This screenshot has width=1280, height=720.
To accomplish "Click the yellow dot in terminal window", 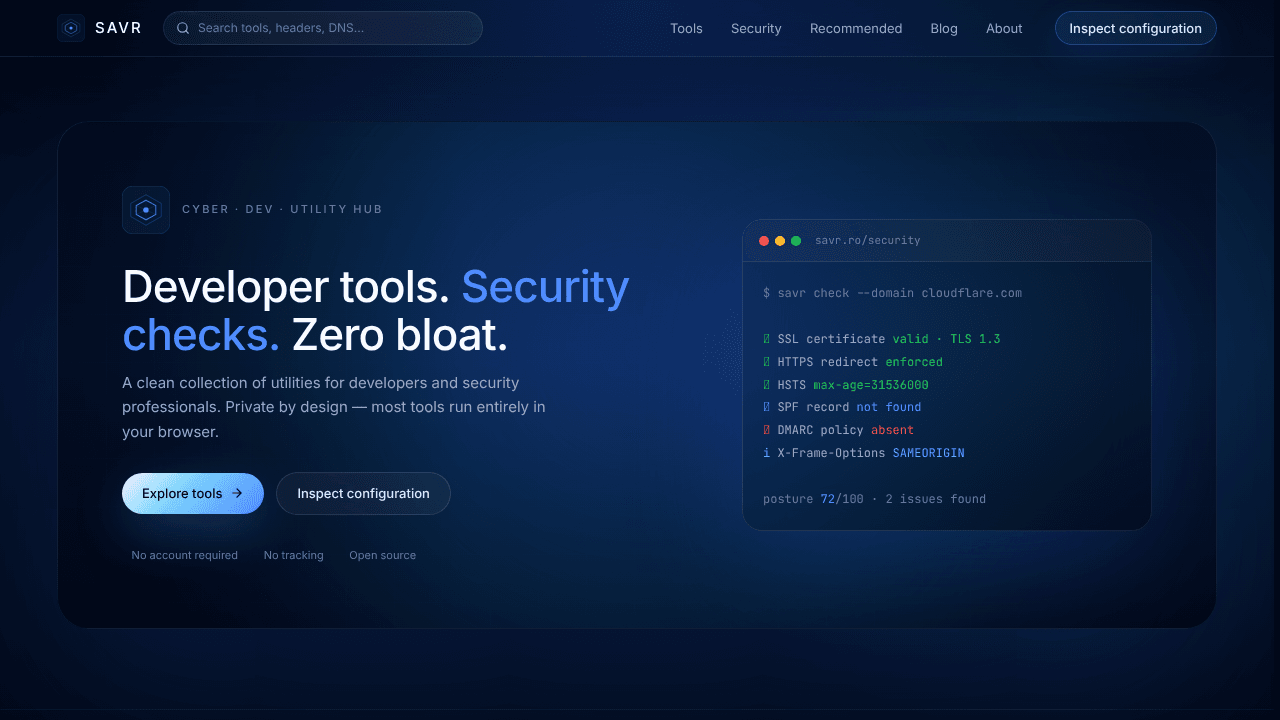I will 780,241.
